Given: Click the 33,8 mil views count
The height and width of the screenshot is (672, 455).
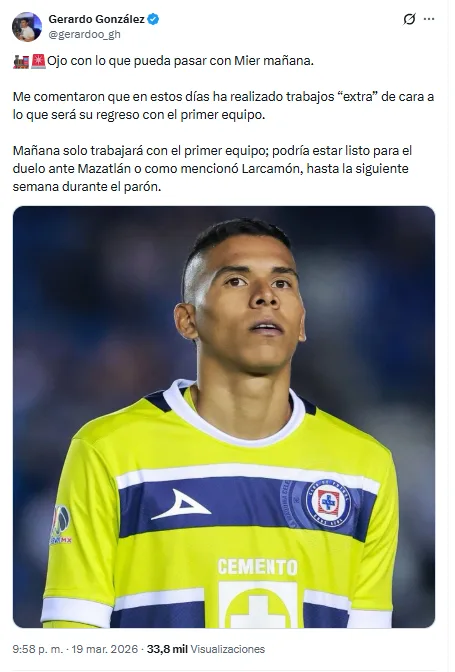Looking at the screenshot, I should (x=167, y=649).
